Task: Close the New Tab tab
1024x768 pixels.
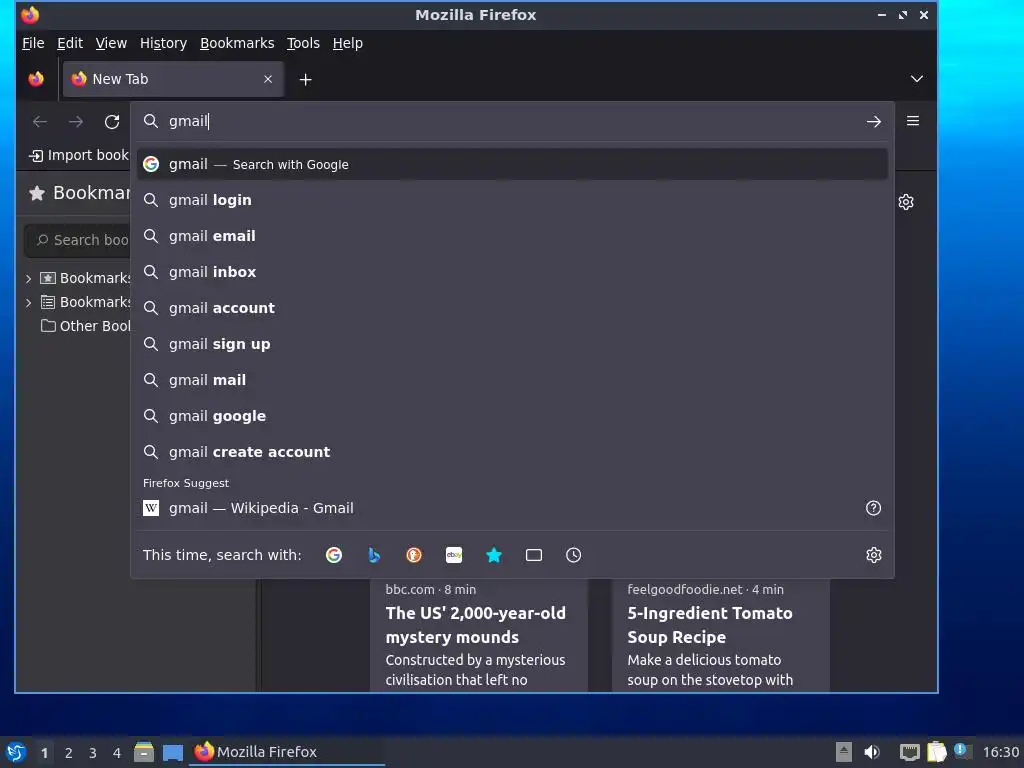Action: pyautogui.click(x=268, y=79)
